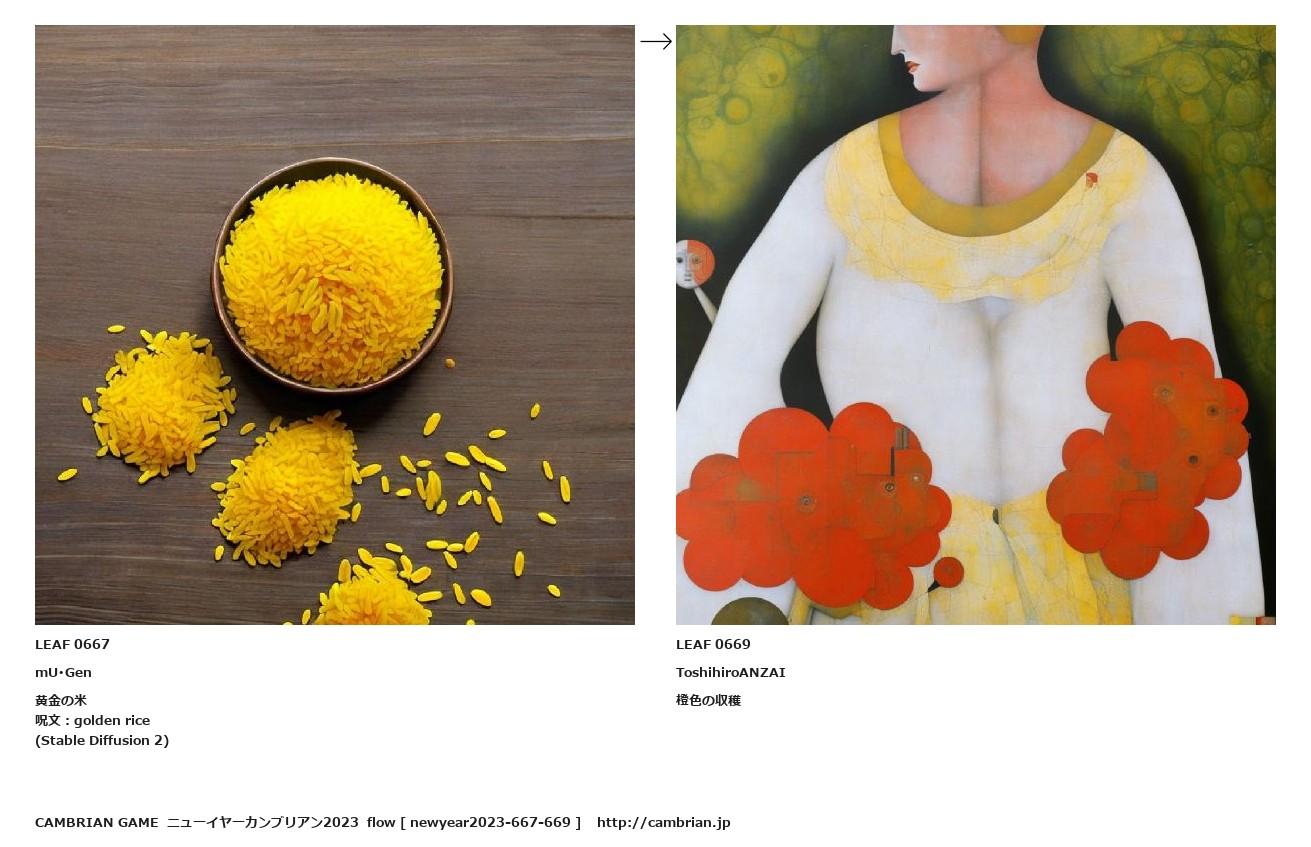1311x847 pixels.
Task: Click the LEAF 0667 label
Action: (72, 645)
